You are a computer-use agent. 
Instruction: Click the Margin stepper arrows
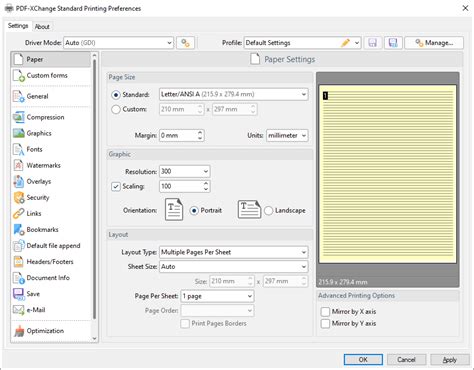200,135
